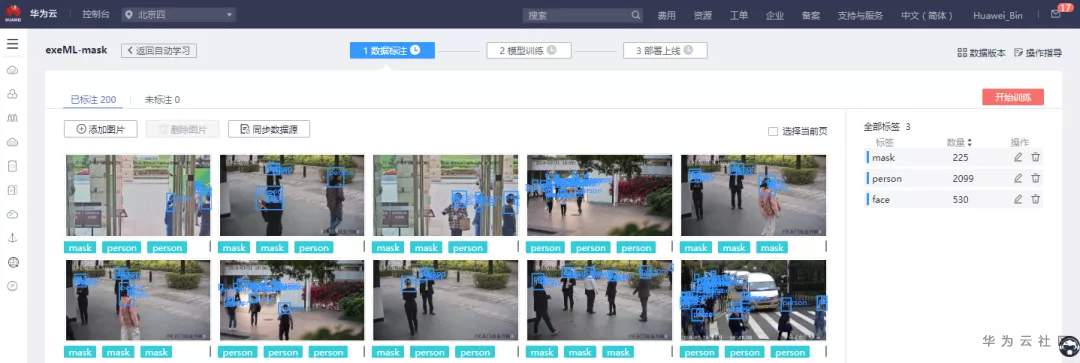Switch to 未标注 0 tab
1080x363 pixels.
tap(162, 100)
